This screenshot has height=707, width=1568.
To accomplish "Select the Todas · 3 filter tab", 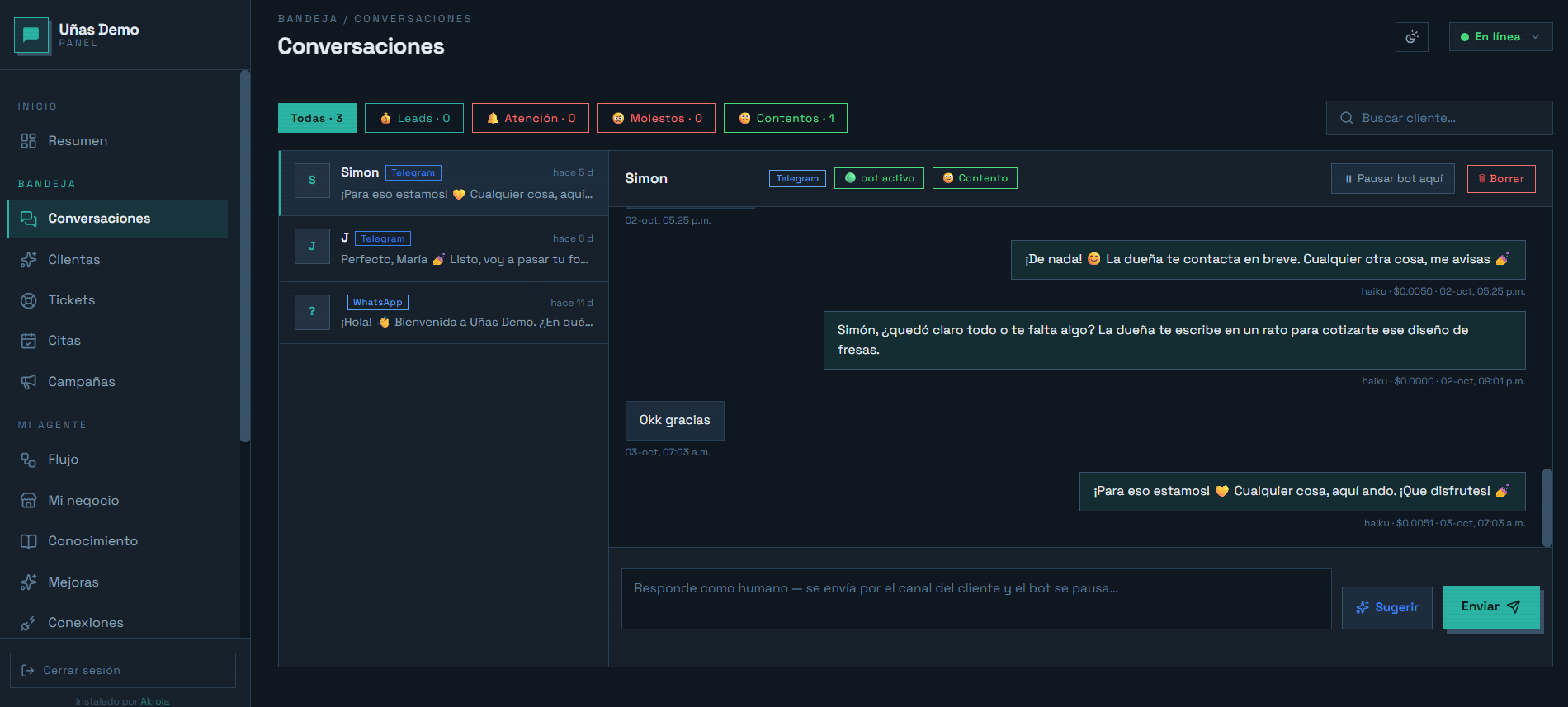I will [317, 118].
